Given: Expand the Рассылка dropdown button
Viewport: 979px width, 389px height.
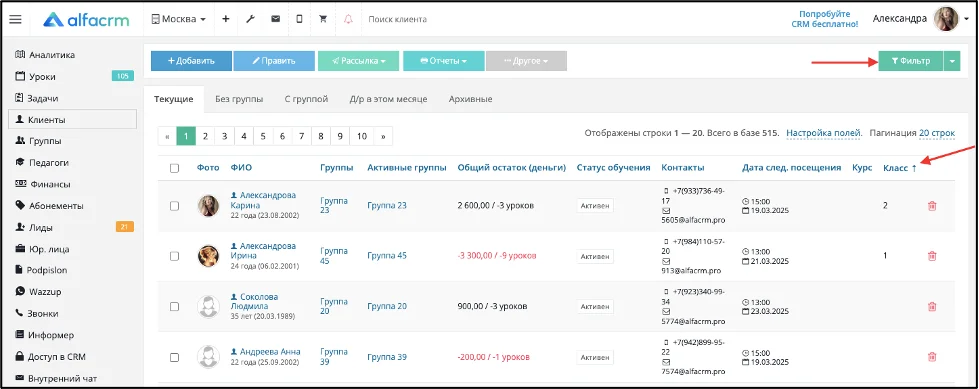Looking at the screenshot, I should [x=358, y=61].
